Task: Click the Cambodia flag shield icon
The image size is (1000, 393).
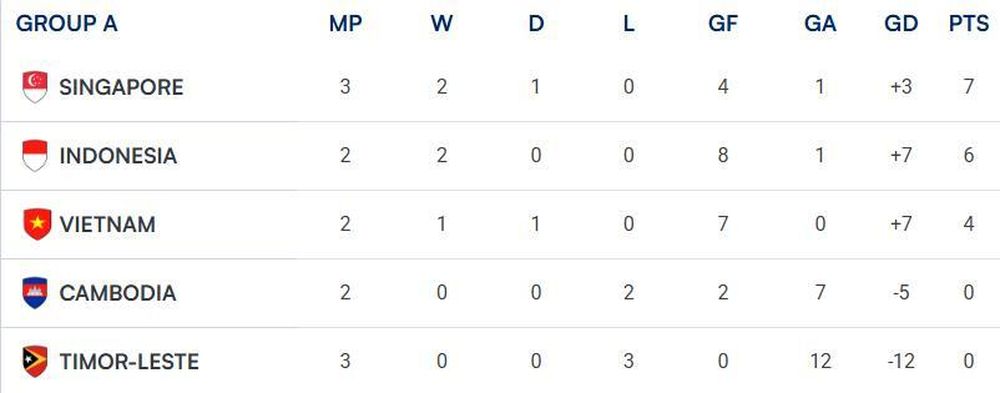Action: [35, 293]
